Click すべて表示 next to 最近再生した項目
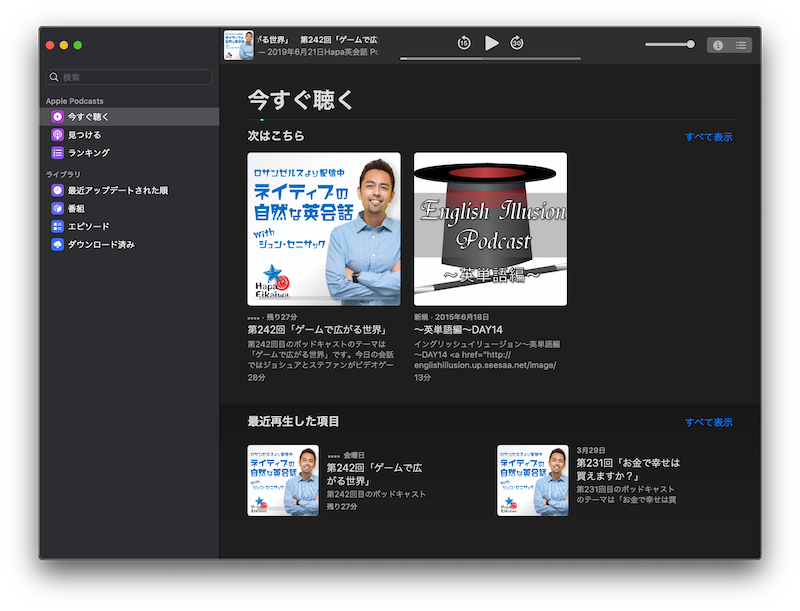This screenshot has width=800, height=611. coord(709,422)
